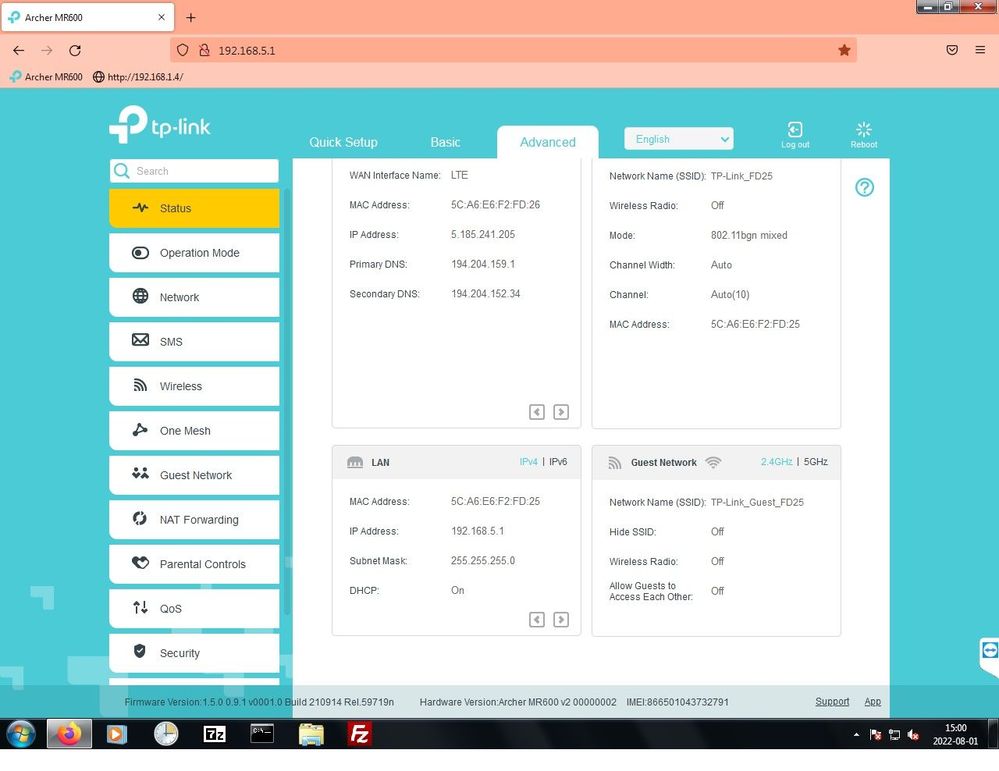999x771 pixels.
Task: Switch Guest Network to 5GHz
Action: (815, 462)
